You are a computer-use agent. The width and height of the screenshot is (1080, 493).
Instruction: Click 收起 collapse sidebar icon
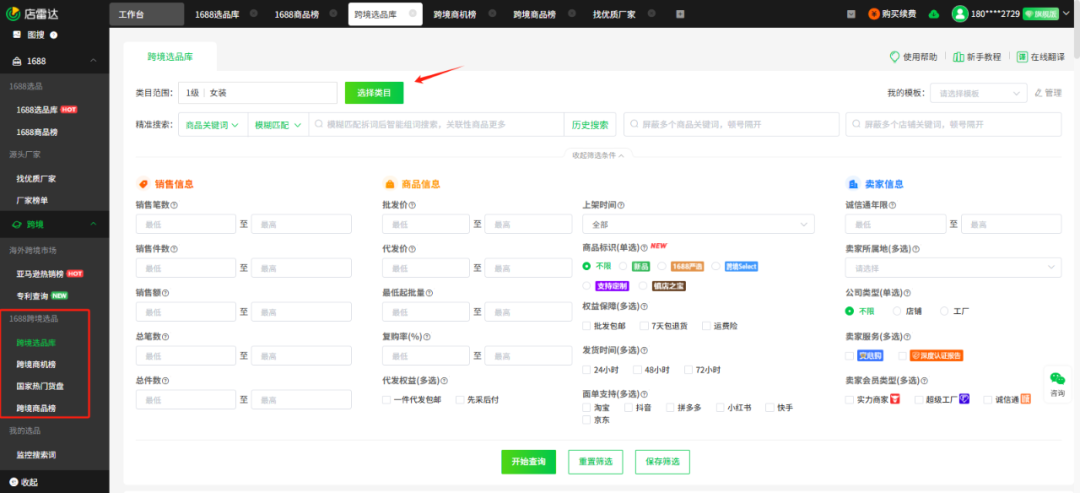click(x=14, y=482)
